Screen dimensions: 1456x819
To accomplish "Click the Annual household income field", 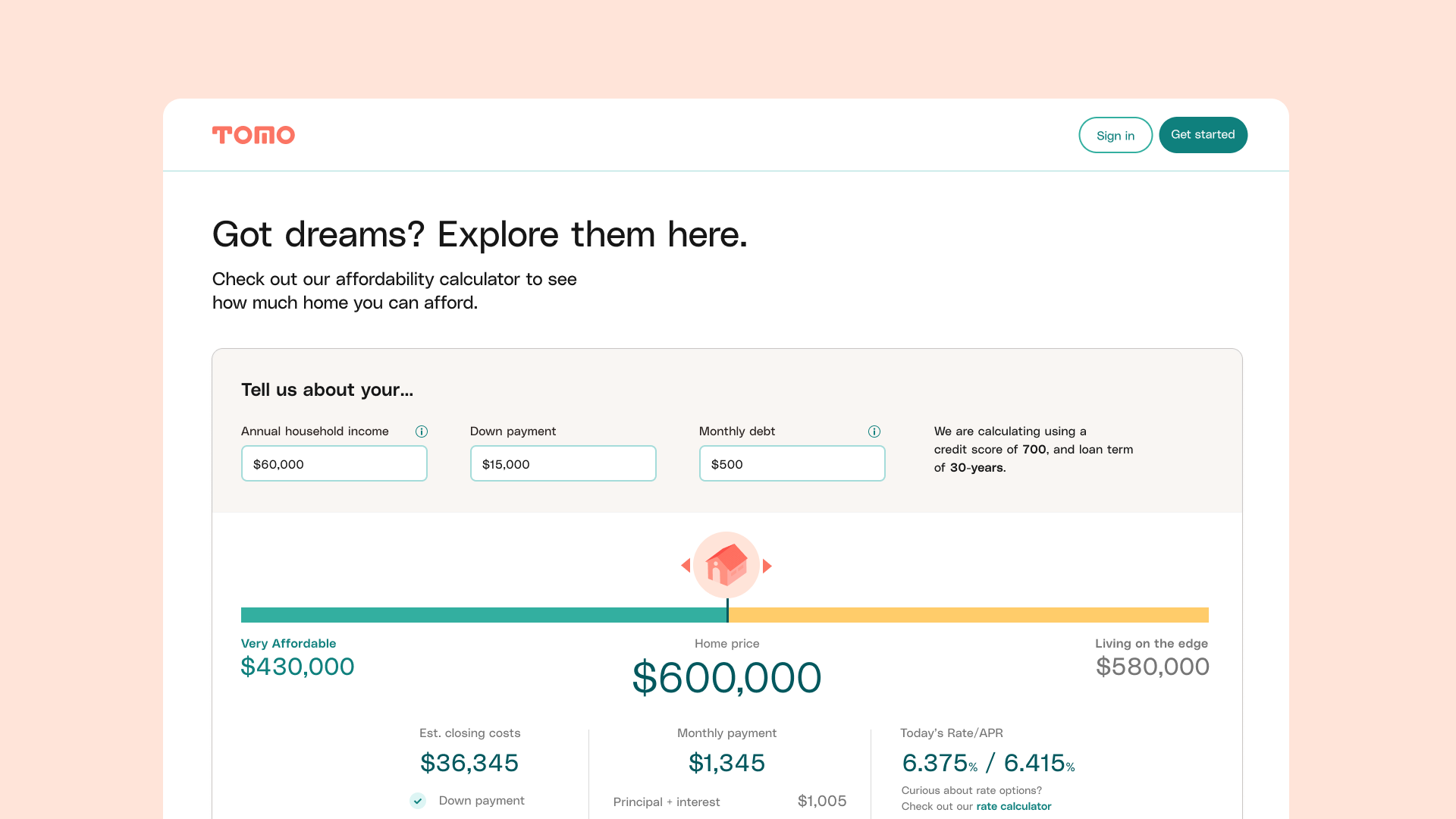I will pos(334,463).
